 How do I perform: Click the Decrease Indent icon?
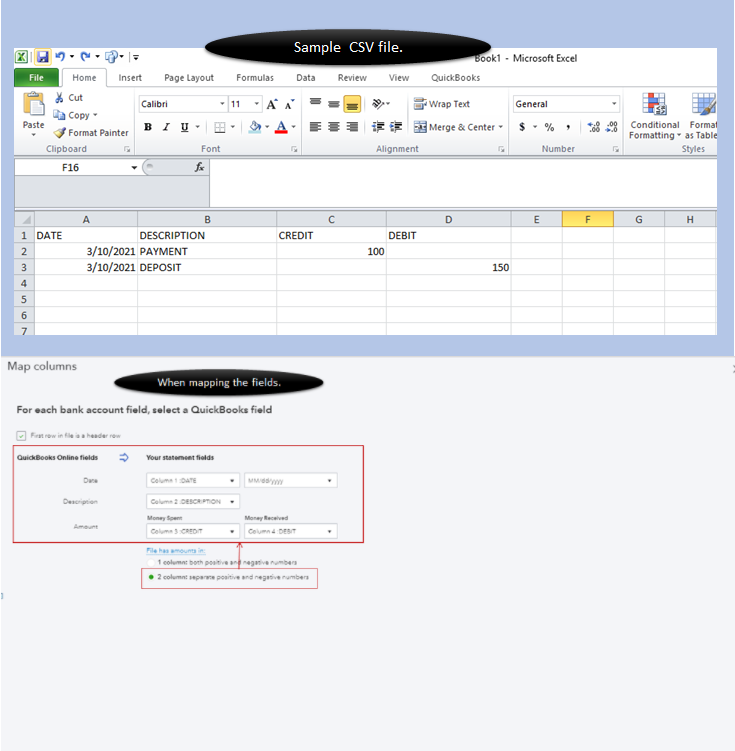[x=378, y=126]
